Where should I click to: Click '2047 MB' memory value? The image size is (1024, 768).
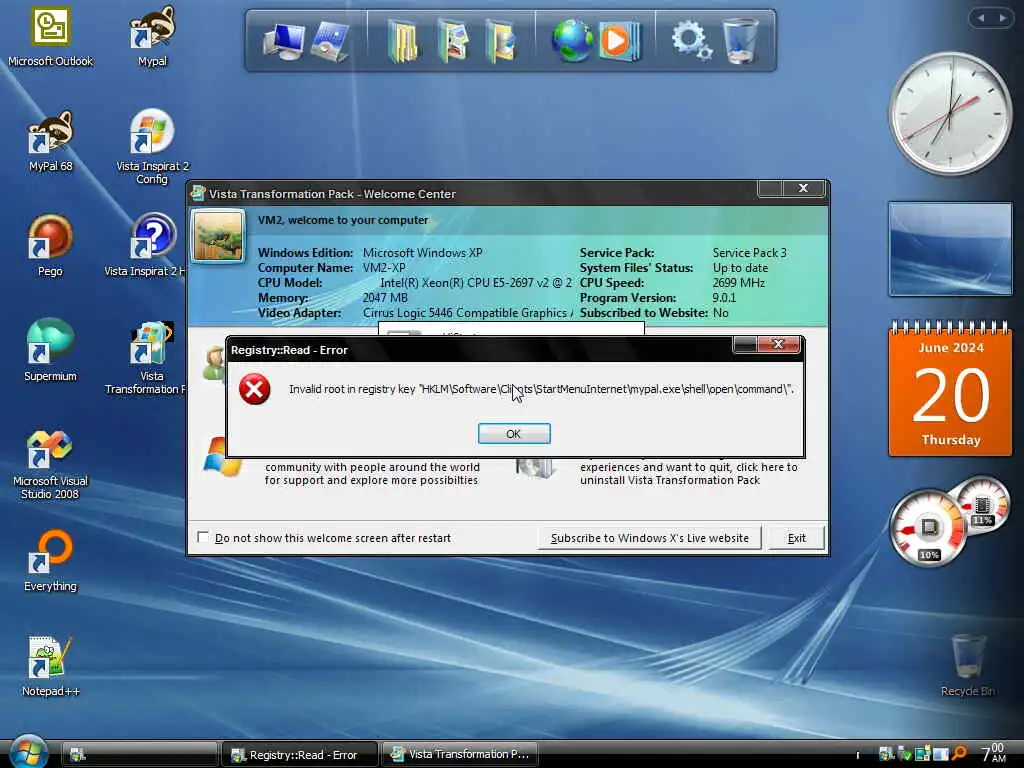pyautogui.click(x=385, y=298)
